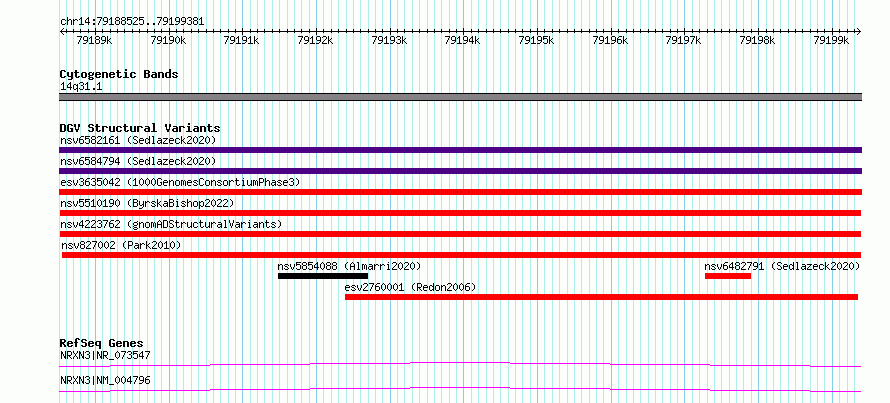The height and width of the screenshot is (403, 890).
Task: Click the nsv6584794 (Sedlazeck2020) variant label
Action: click(138, 161)
